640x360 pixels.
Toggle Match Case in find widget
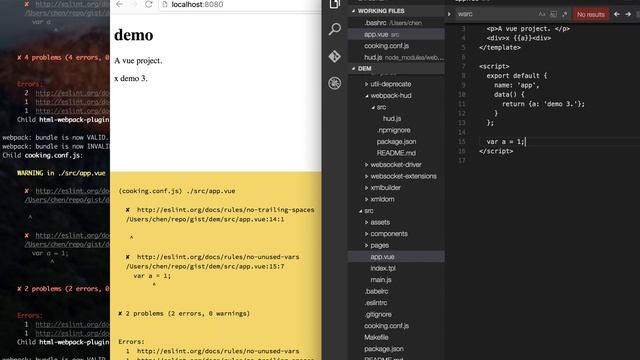tap(542, 14)
